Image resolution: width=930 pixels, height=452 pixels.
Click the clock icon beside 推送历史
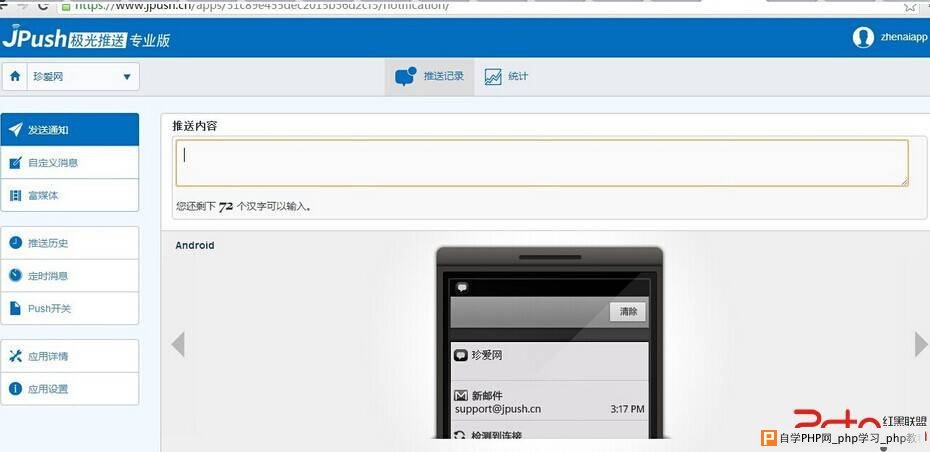[15, 243]
